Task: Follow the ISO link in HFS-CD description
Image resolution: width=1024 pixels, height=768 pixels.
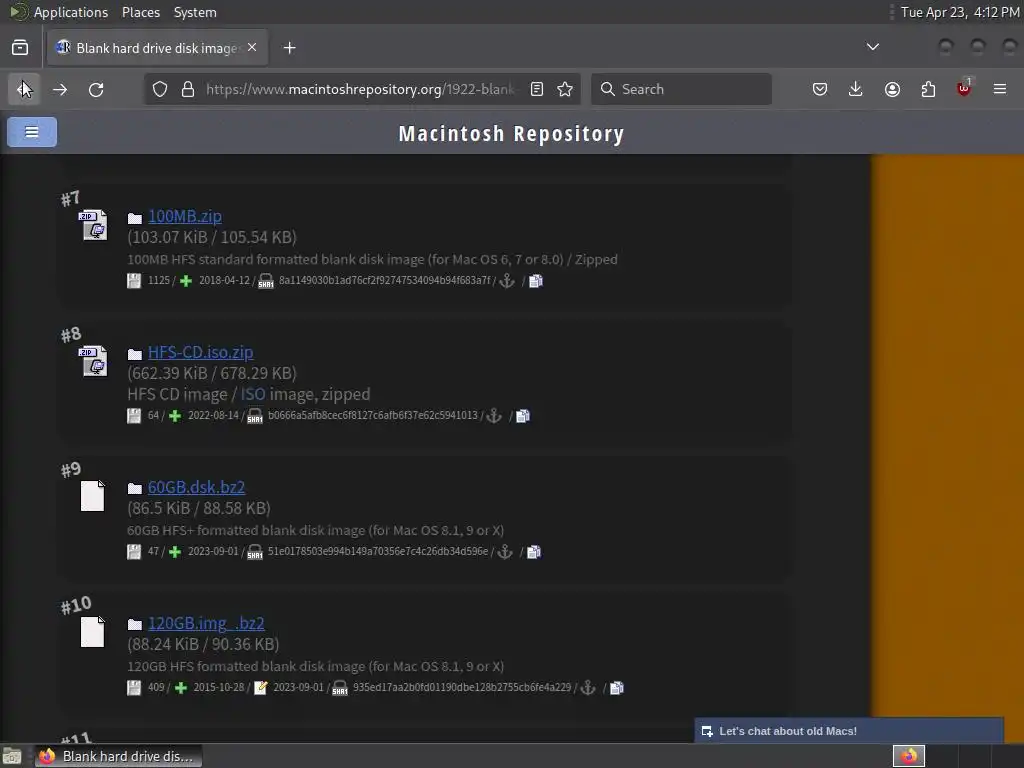Action: (253, 394)
